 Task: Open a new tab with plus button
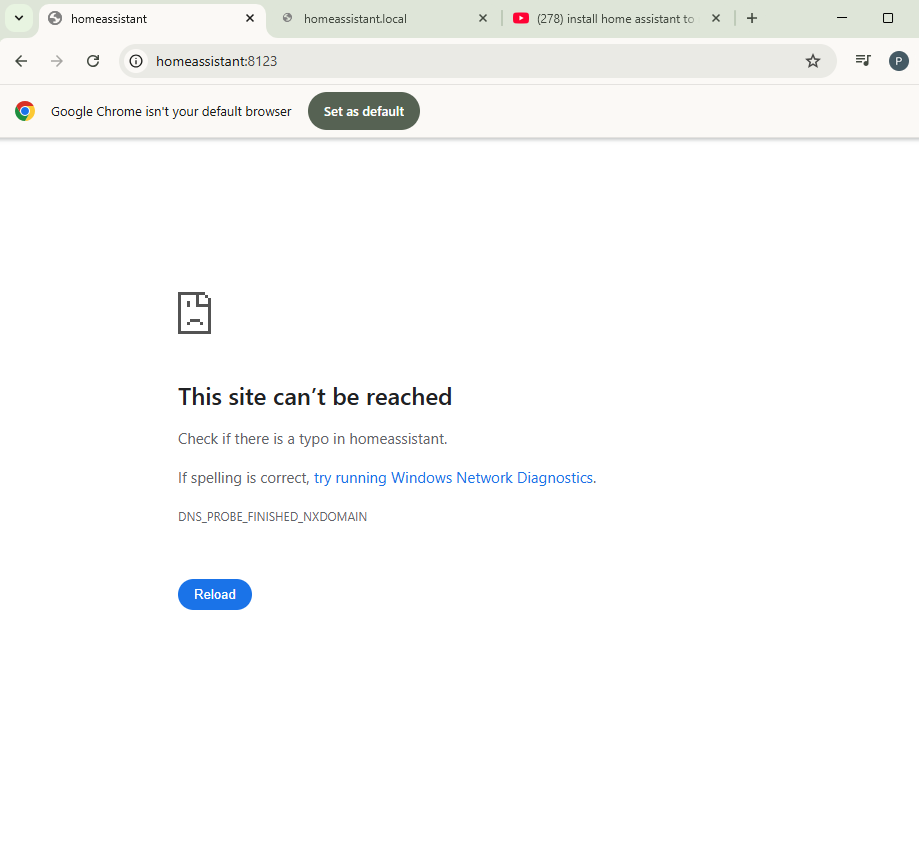coord(752,18)
